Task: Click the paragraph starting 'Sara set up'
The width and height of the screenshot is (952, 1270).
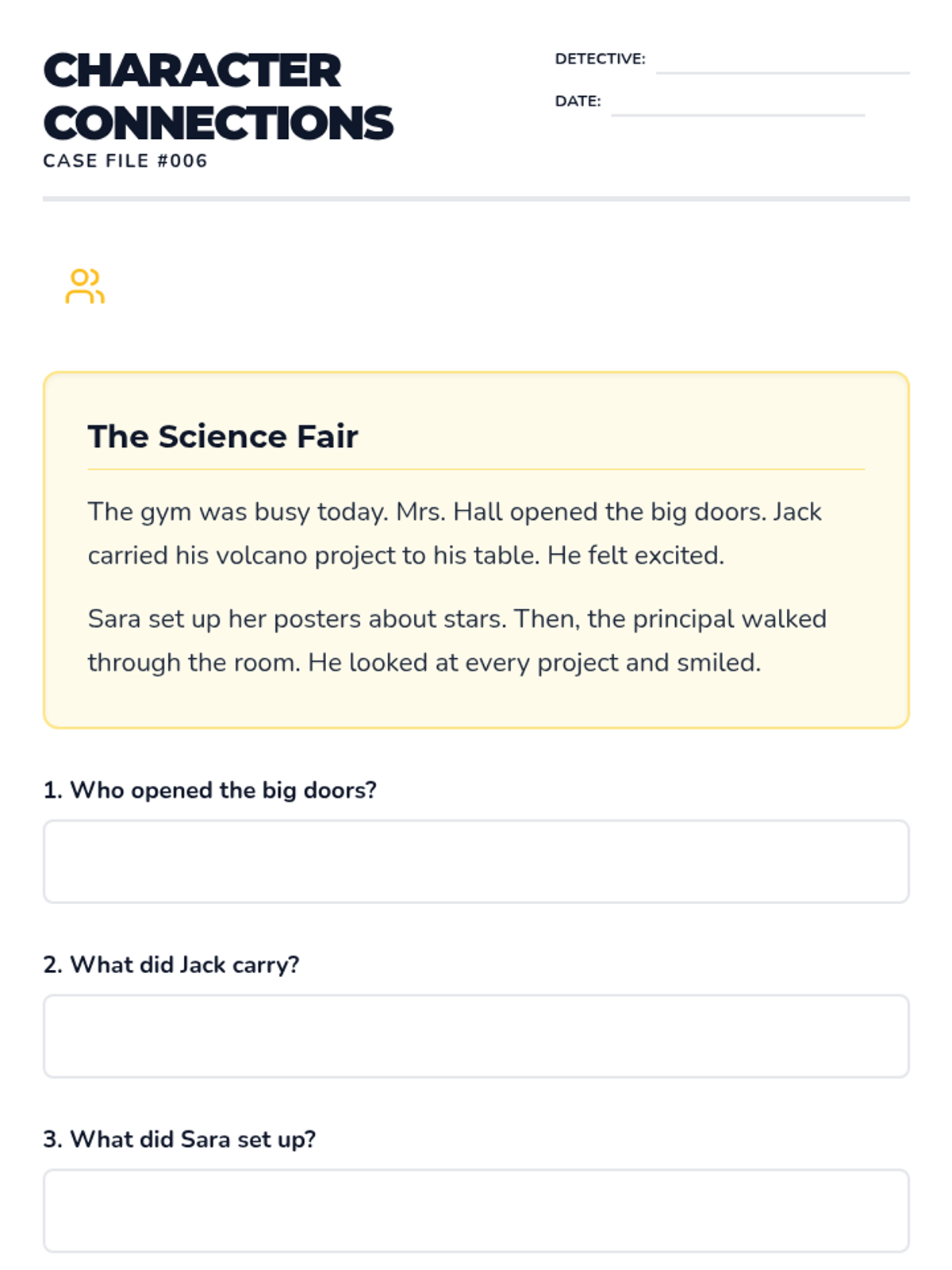Action: click(x=457, y=641)
